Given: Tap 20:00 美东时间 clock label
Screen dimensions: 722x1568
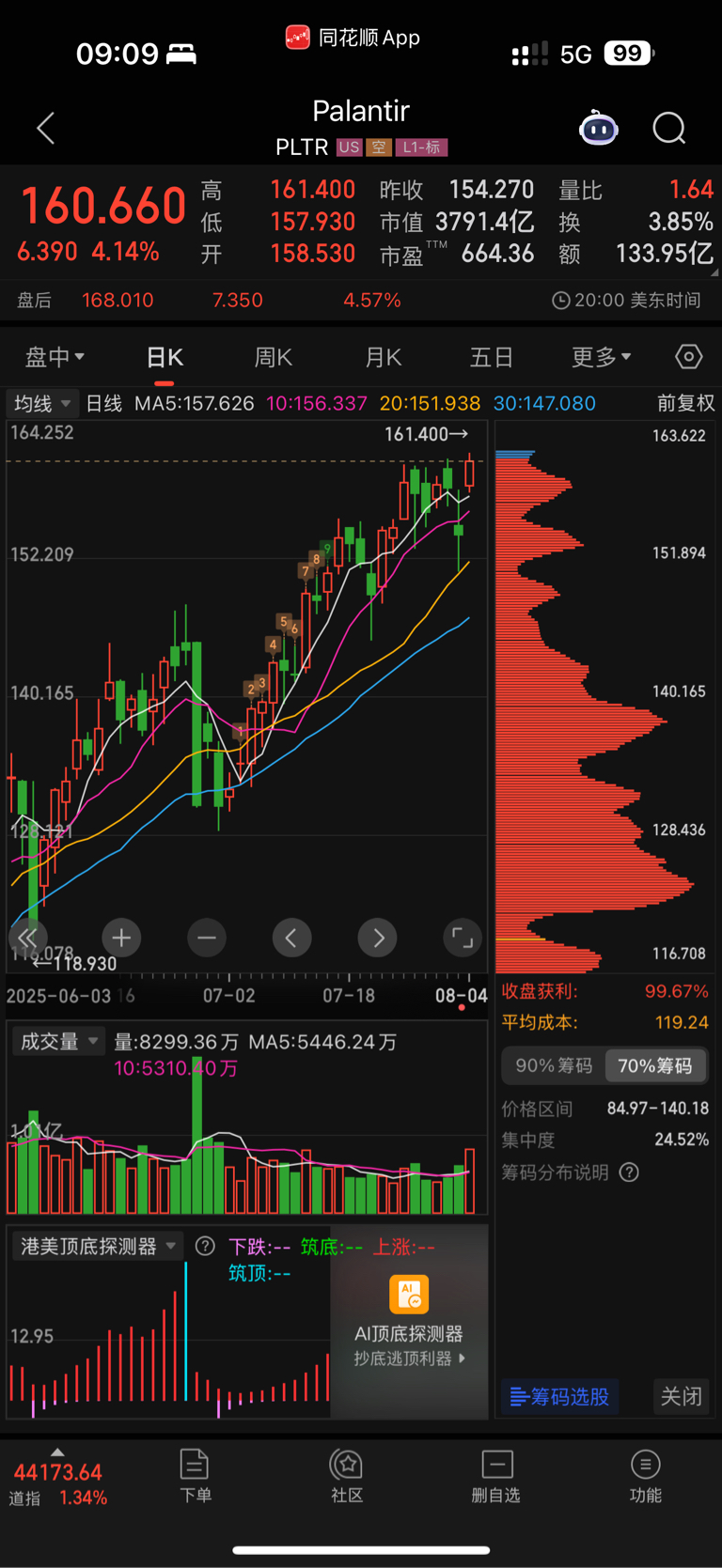Looking at the screenshot, I should point(626,301).
